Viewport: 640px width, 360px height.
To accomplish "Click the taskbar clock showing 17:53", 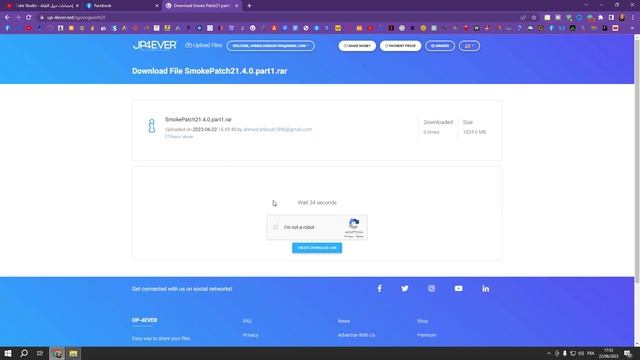I will point(608,353).
